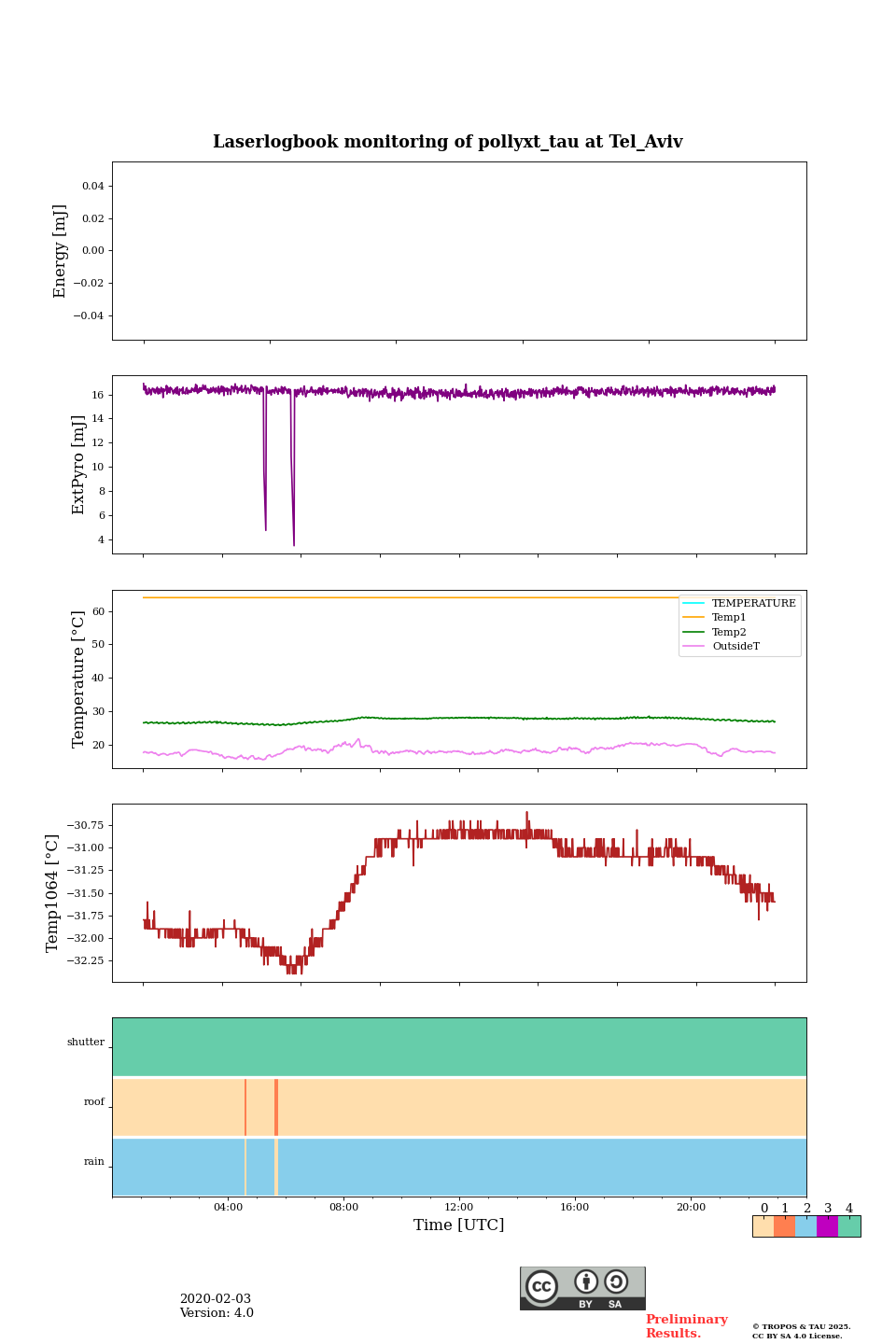The height and width of the screenshot is (1344, 896).
Task: Click the colorbar swatch labeled 0
Action: 763,1226
